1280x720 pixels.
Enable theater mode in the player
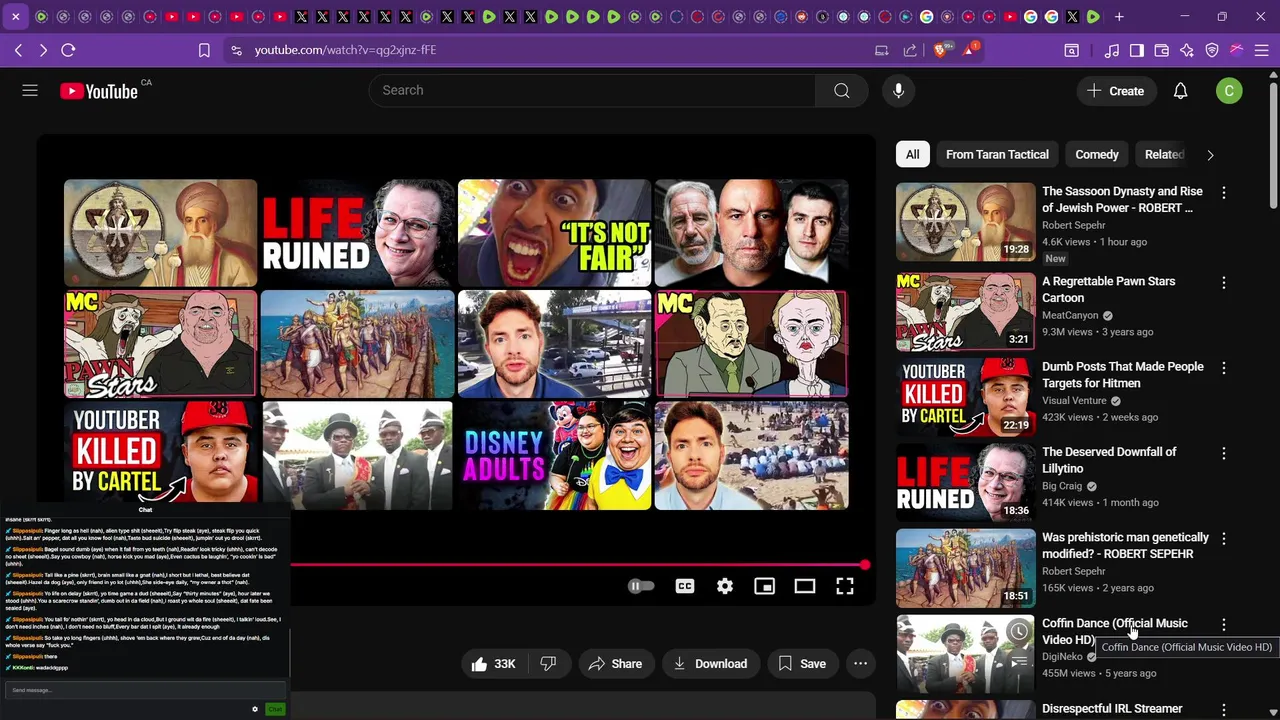coord(805,587)
